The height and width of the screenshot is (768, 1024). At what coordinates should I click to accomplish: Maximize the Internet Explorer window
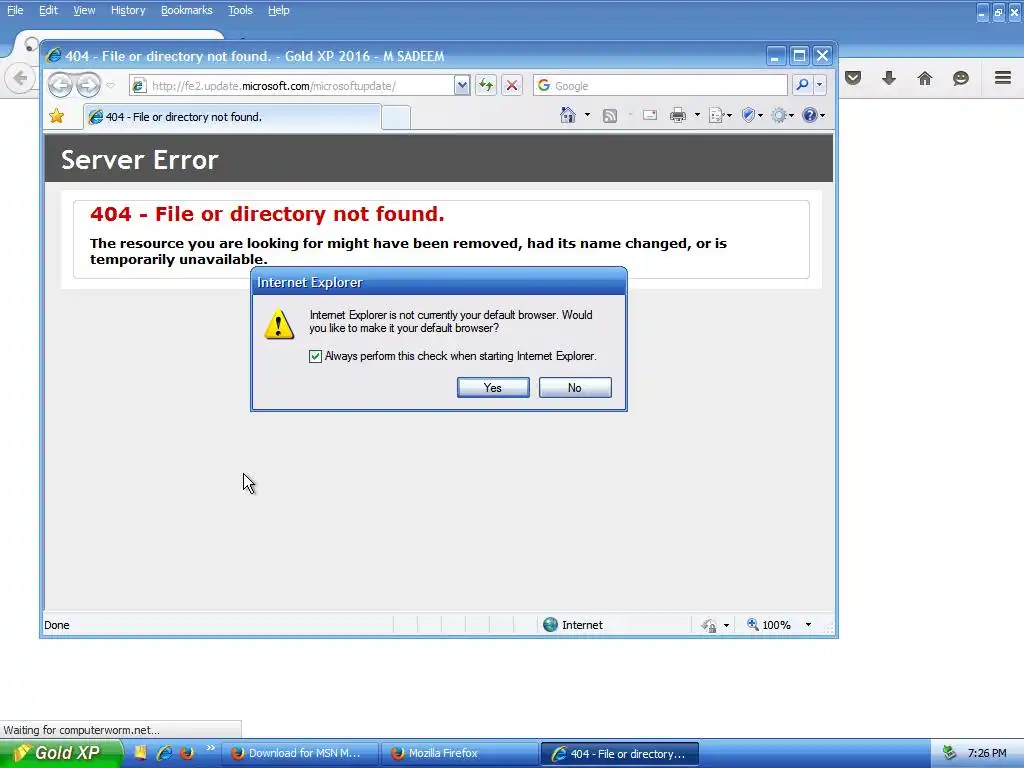(x=799, y=56)
